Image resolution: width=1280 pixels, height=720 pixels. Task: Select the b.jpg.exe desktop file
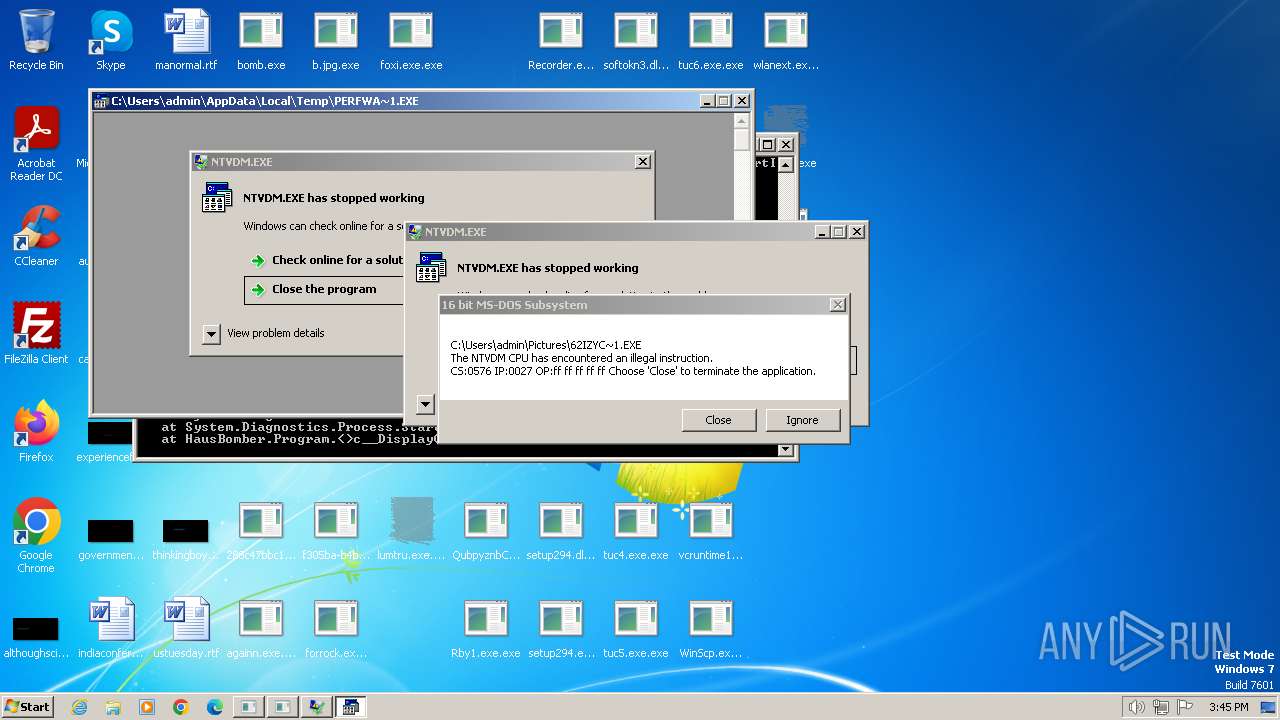tap(336, 40)
